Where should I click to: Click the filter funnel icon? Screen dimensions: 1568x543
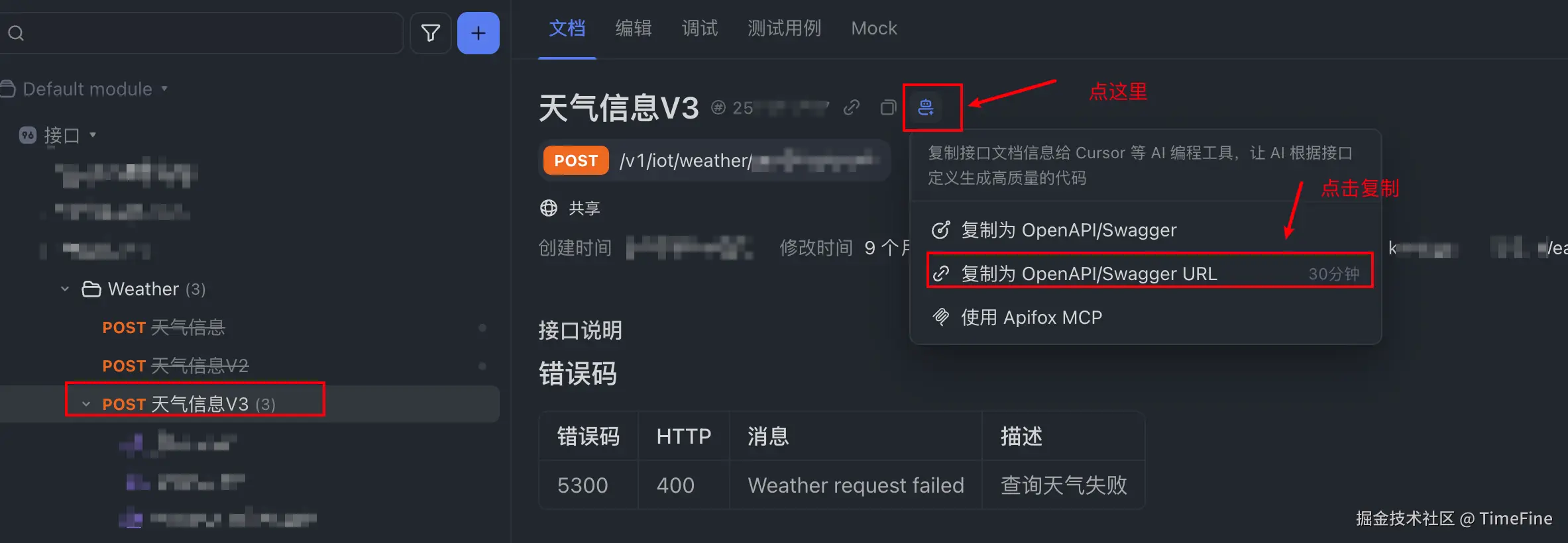[x=431, y=33]
